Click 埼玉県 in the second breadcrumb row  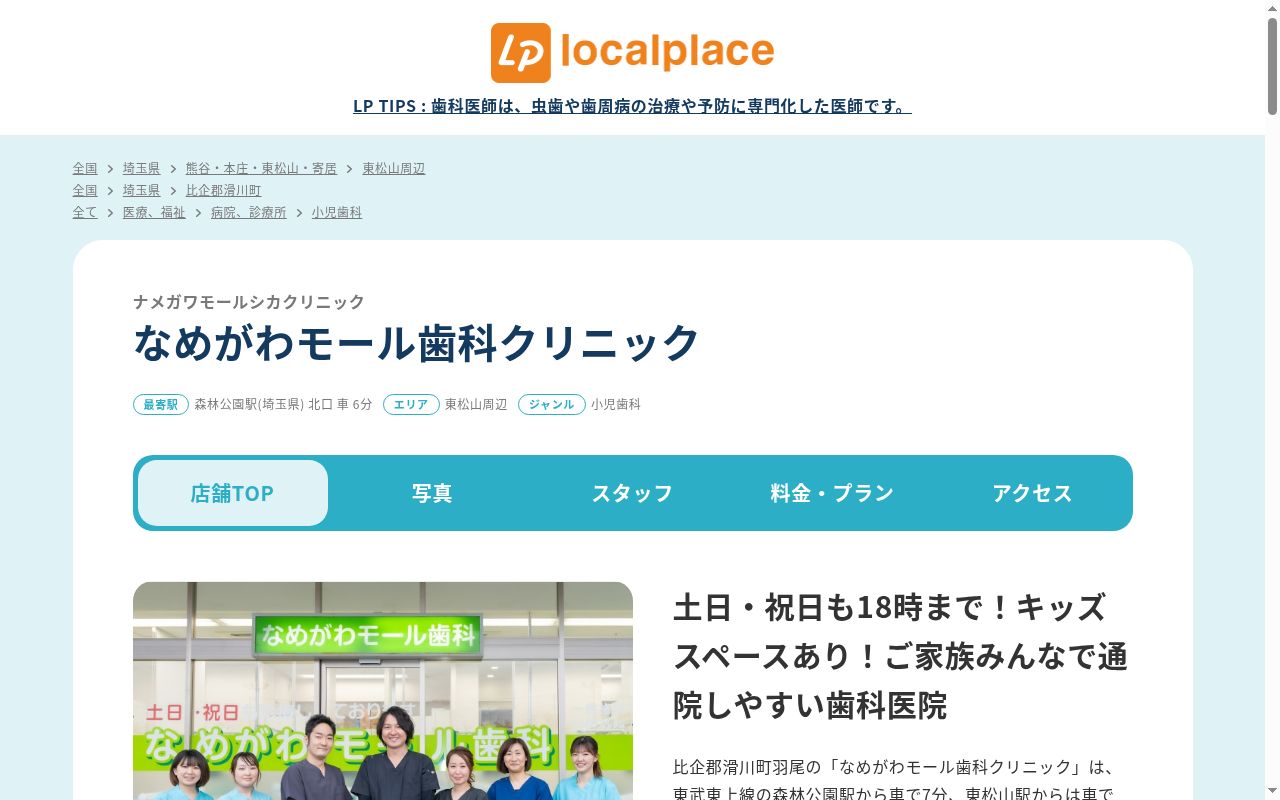141,190
